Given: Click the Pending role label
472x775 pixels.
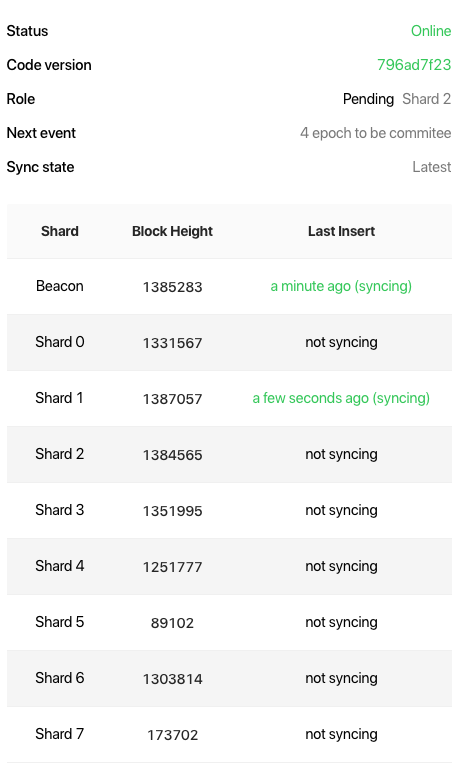Looking at the screenshot, I should click(x=368, y=99).
